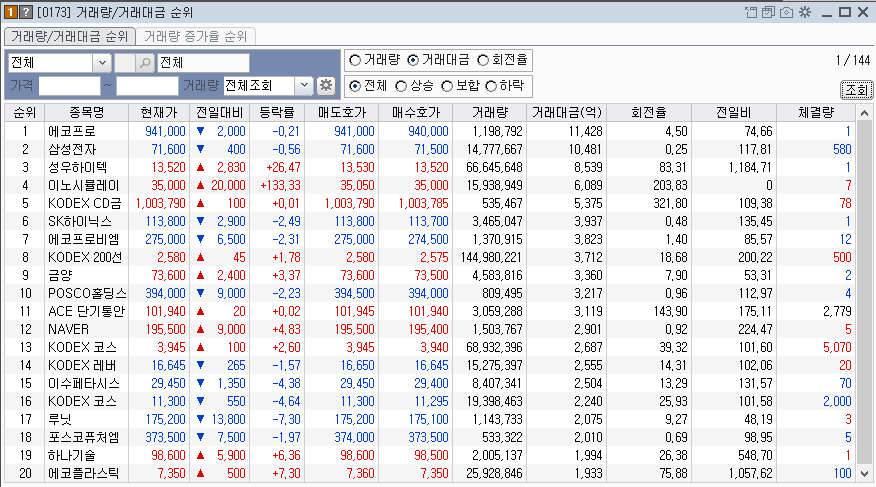The image size is (876, 487).
Task: Select the ACE 단기통안 row name
Action: 87,311
